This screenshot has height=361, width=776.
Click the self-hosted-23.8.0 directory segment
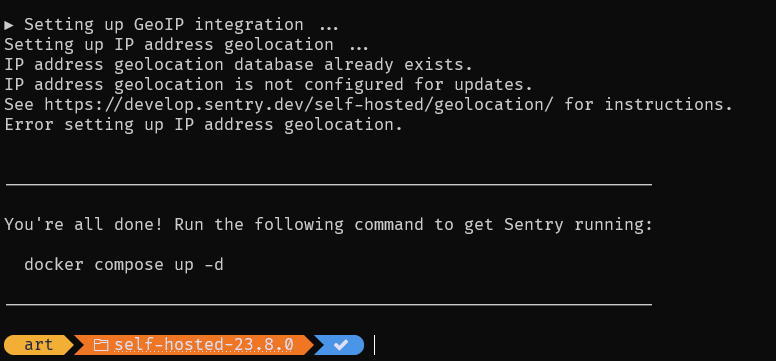[x=194, y=345]
